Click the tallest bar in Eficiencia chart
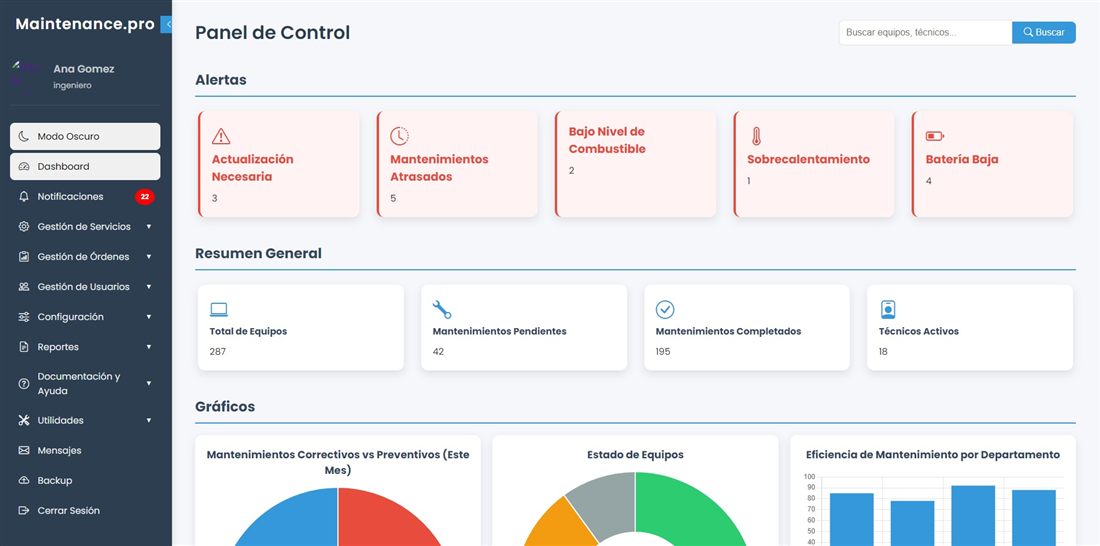Screen dimensions: 1100x546 click(x=973, y=516)
